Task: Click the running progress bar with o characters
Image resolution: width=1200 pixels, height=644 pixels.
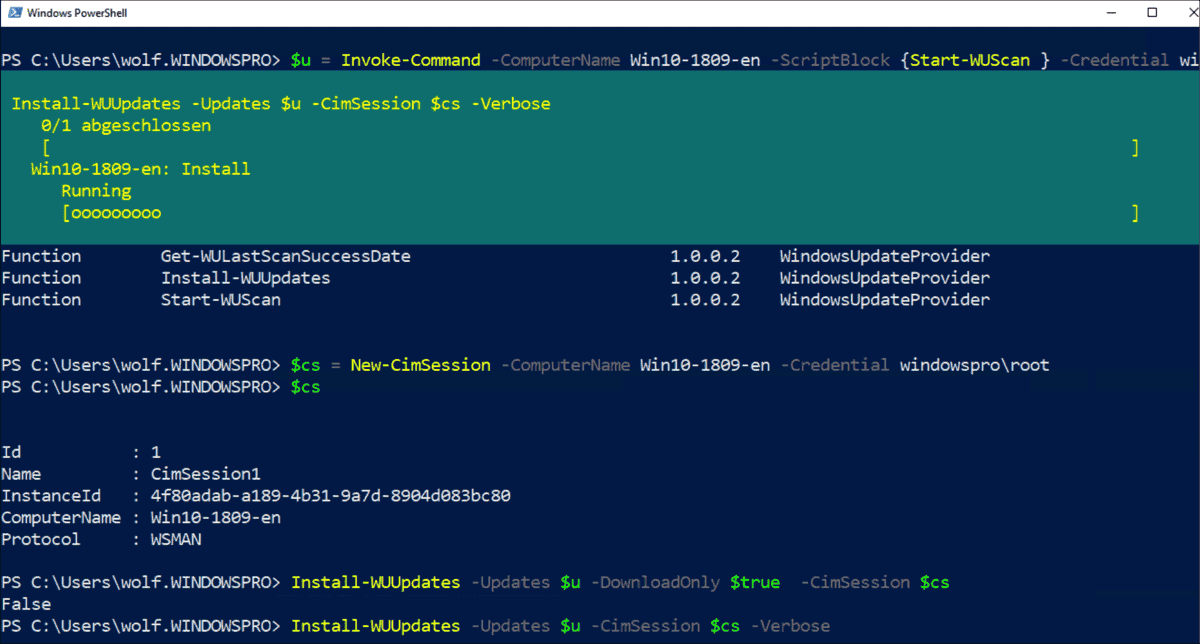Action: [112, 212]
